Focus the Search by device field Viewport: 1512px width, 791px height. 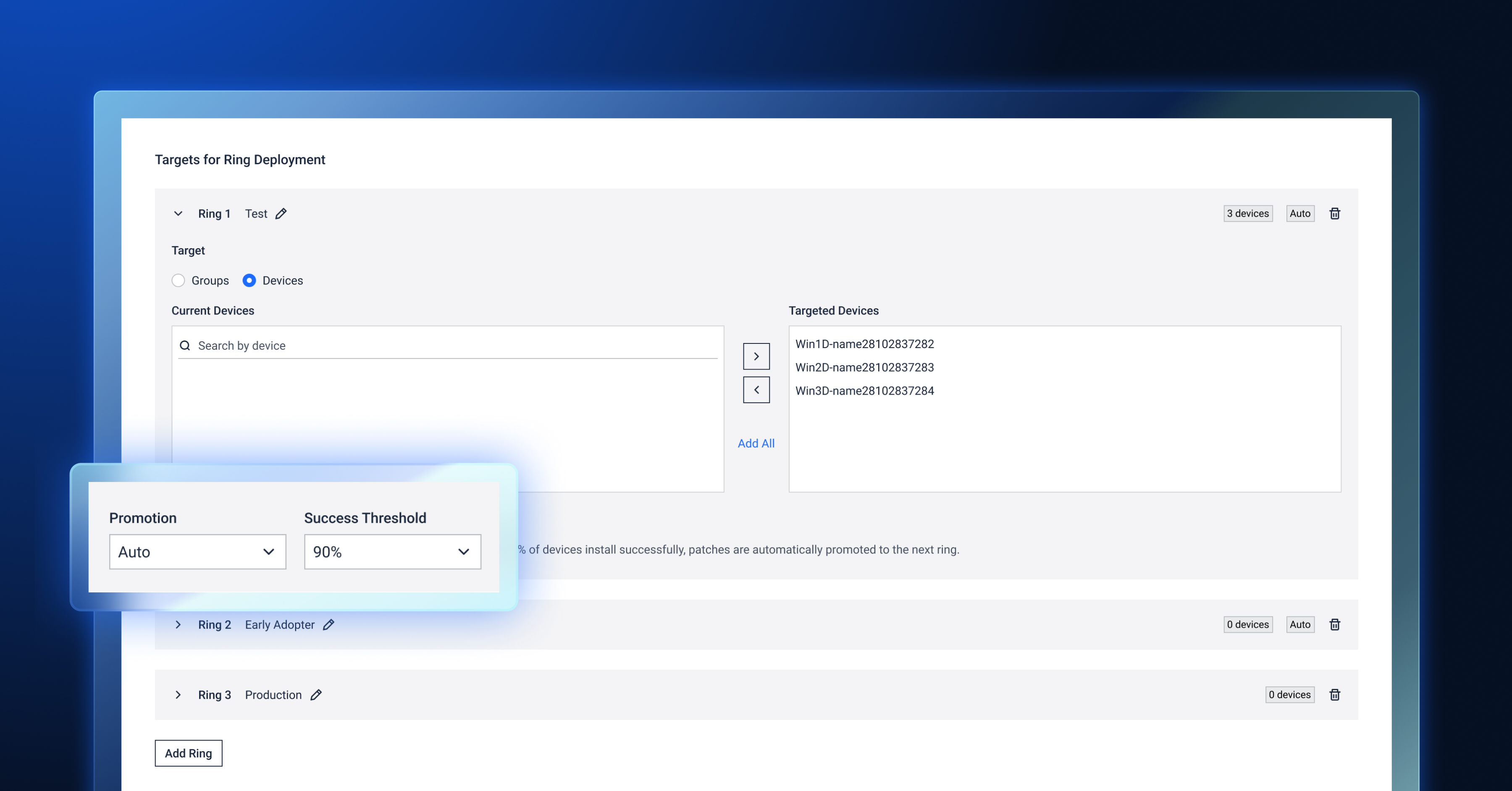[448, 346]
